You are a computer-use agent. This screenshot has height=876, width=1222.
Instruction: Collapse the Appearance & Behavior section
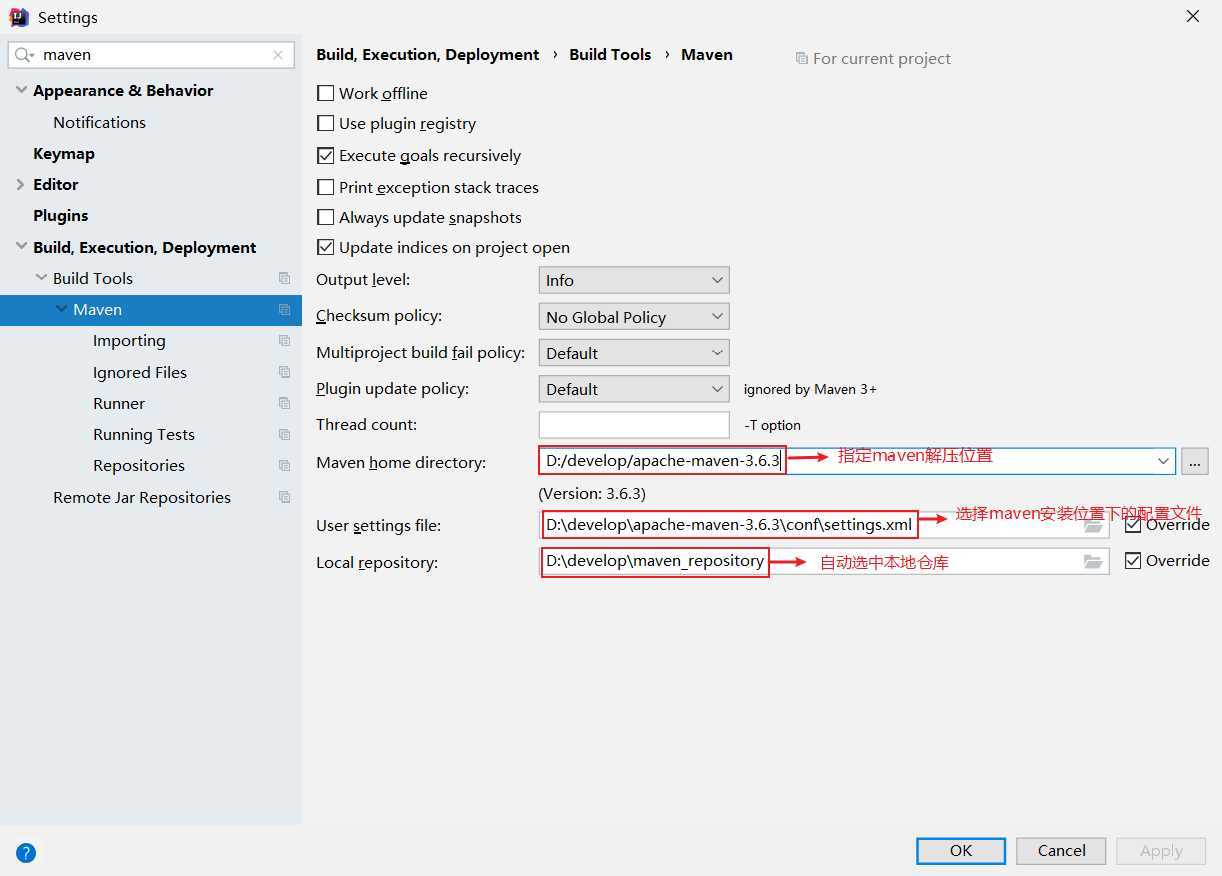coord(21,90)
